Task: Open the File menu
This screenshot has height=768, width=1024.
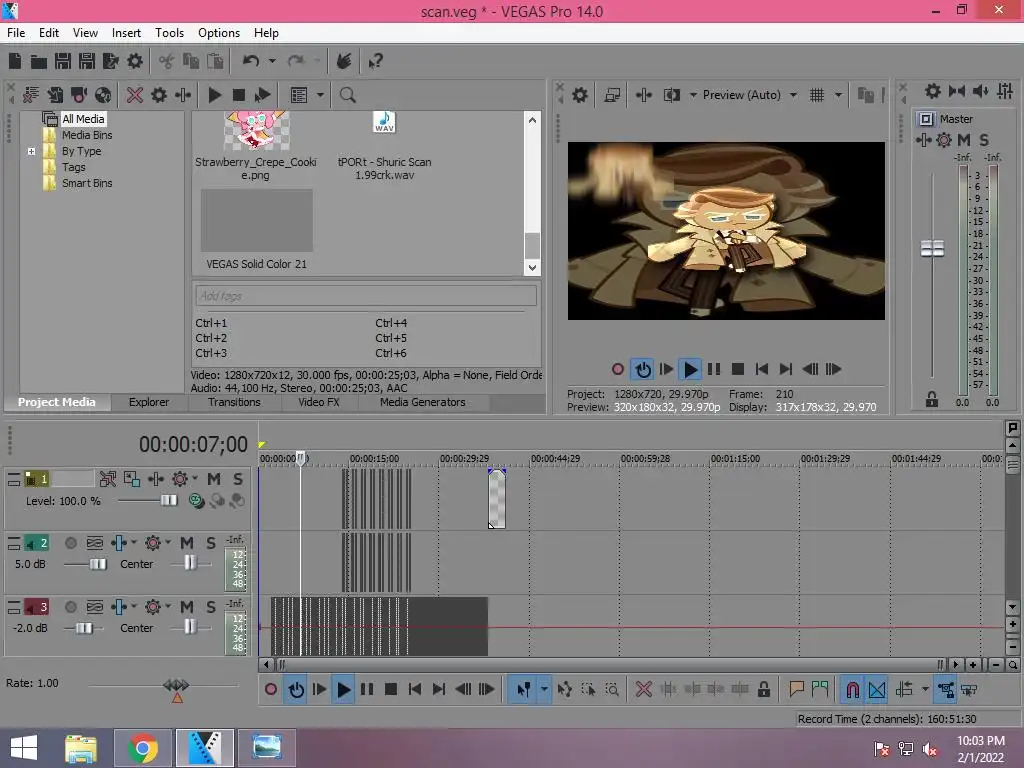Action: click(x=16, y=33)
